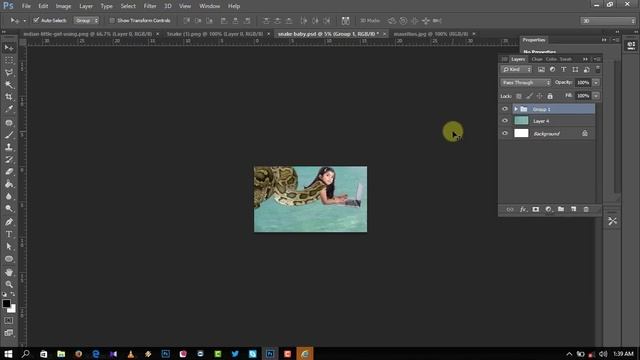Open the Auto-Select Group dropdown

[86, 20]
